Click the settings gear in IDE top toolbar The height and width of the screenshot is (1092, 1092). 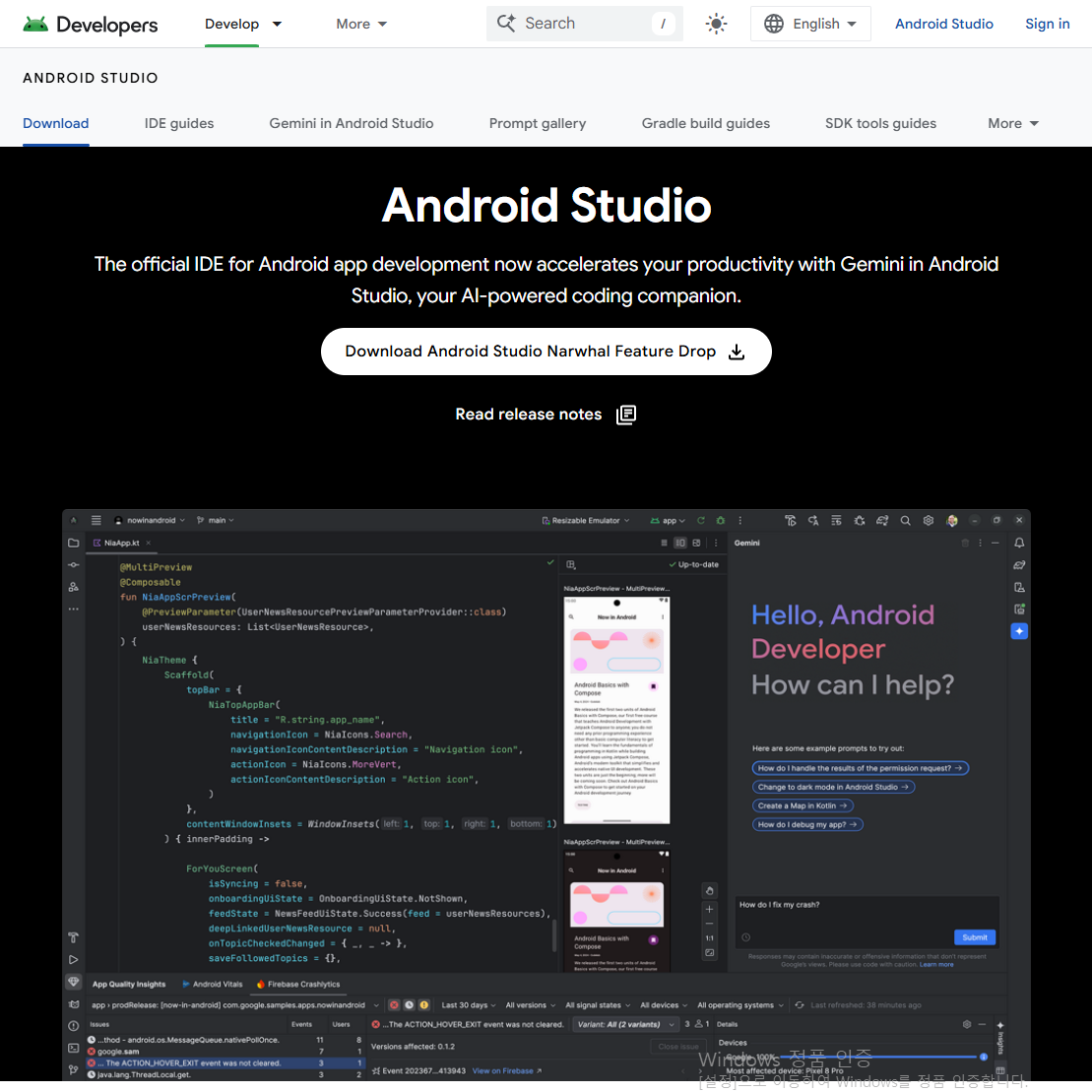[929, 520]
